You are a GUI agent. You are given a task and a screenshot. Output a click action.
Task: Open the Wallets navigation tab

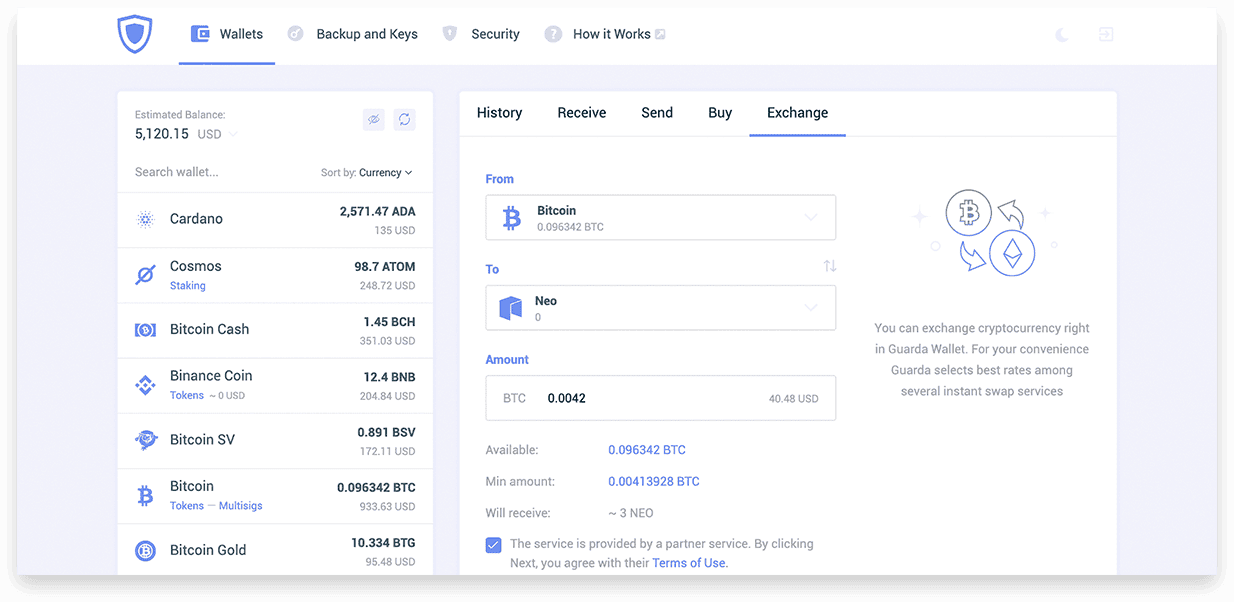tap(227, 34)
